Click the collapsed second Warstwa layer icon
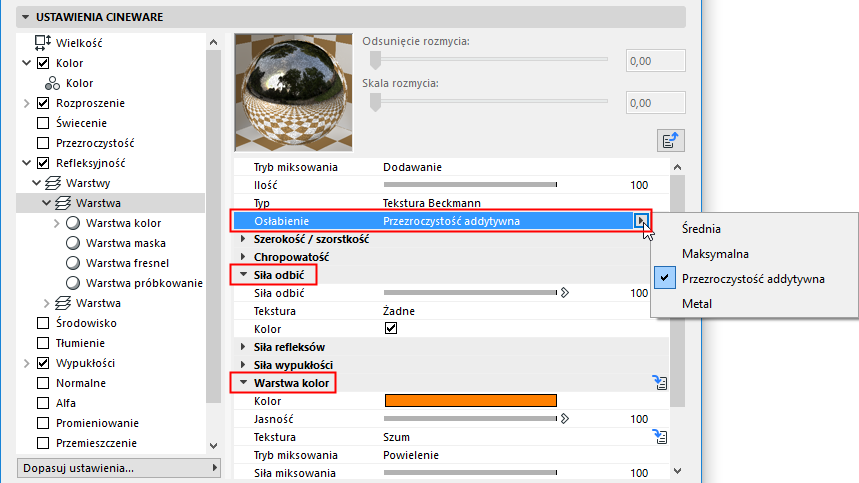The image size is (859, 483). click(x=63, y=303)
